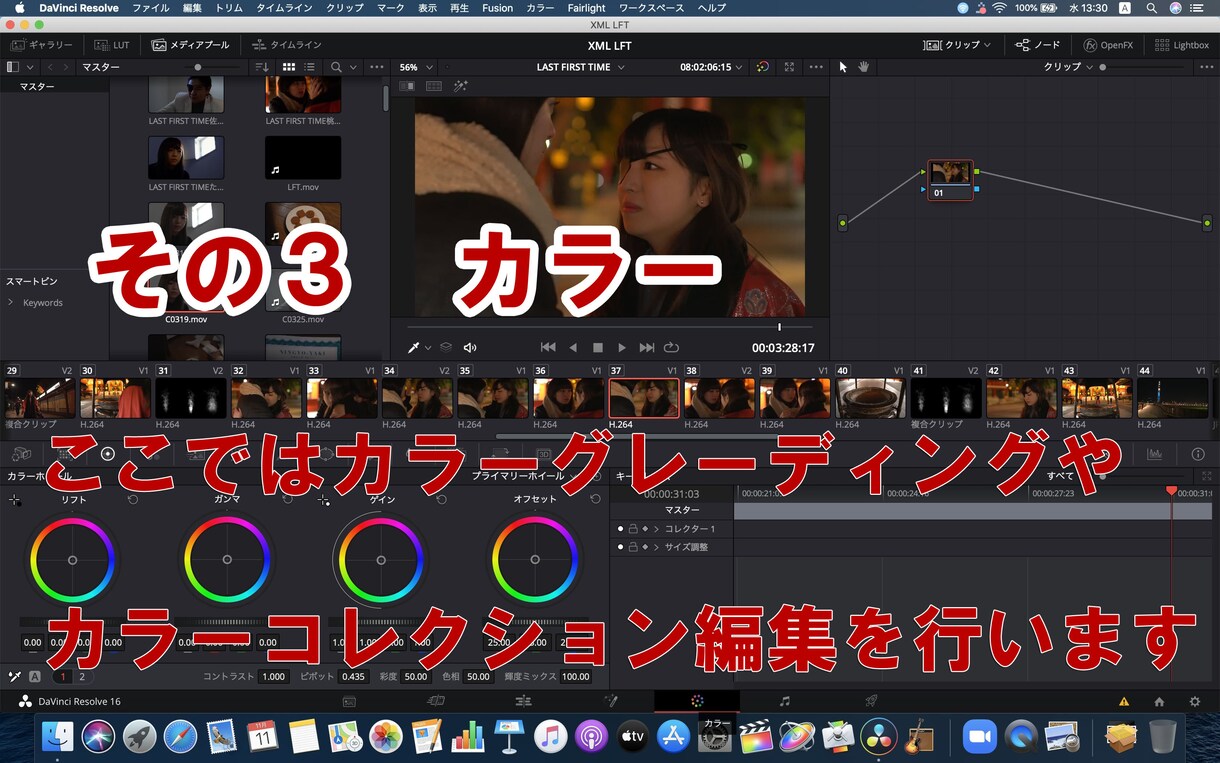Toggle the コレクター1 keyframe enable dot
Viewport: 1220px width, 763px height.
(x=620, y=529)
